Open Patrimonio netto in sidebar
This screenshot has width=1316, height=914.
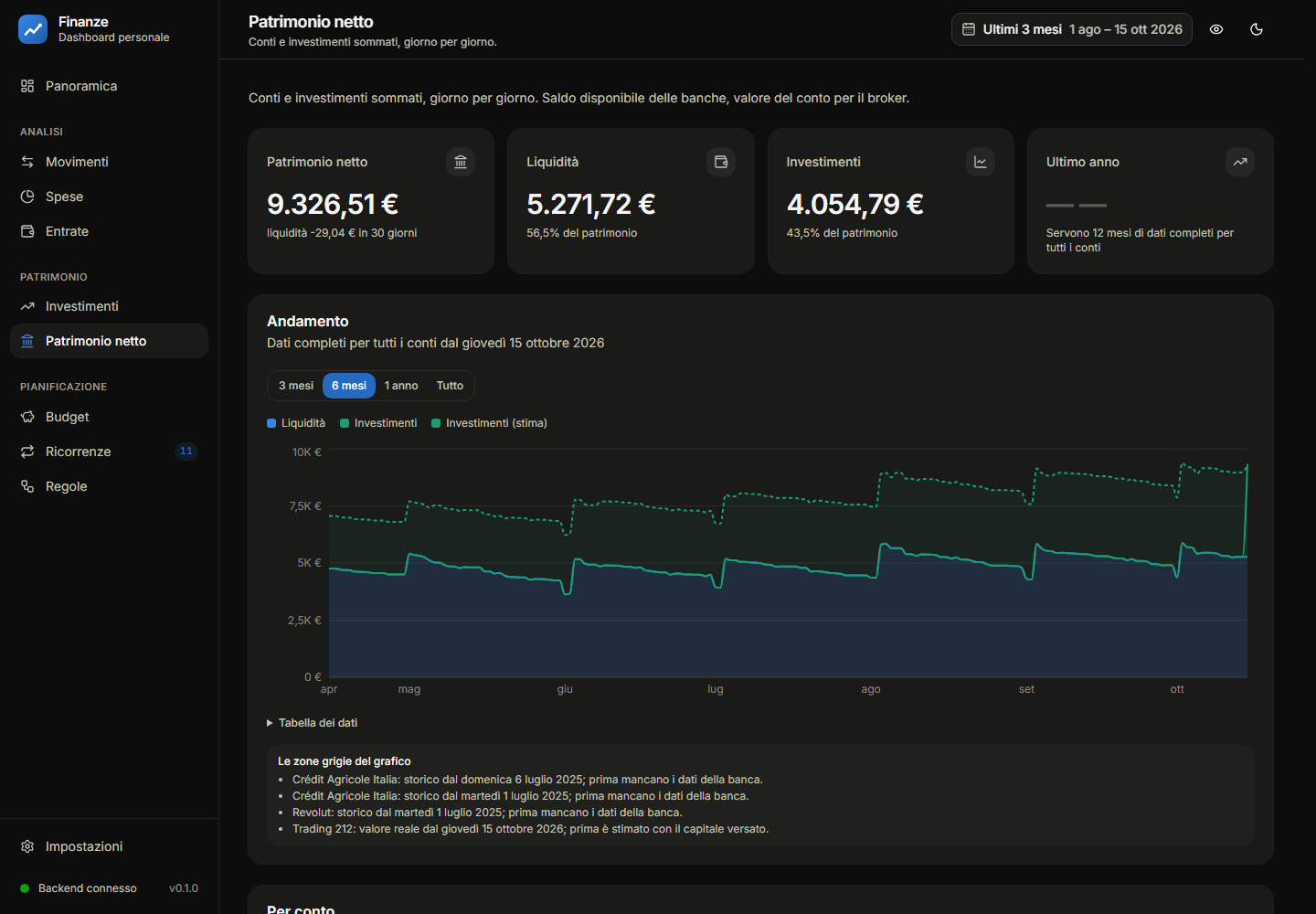[x=109, y=341]
